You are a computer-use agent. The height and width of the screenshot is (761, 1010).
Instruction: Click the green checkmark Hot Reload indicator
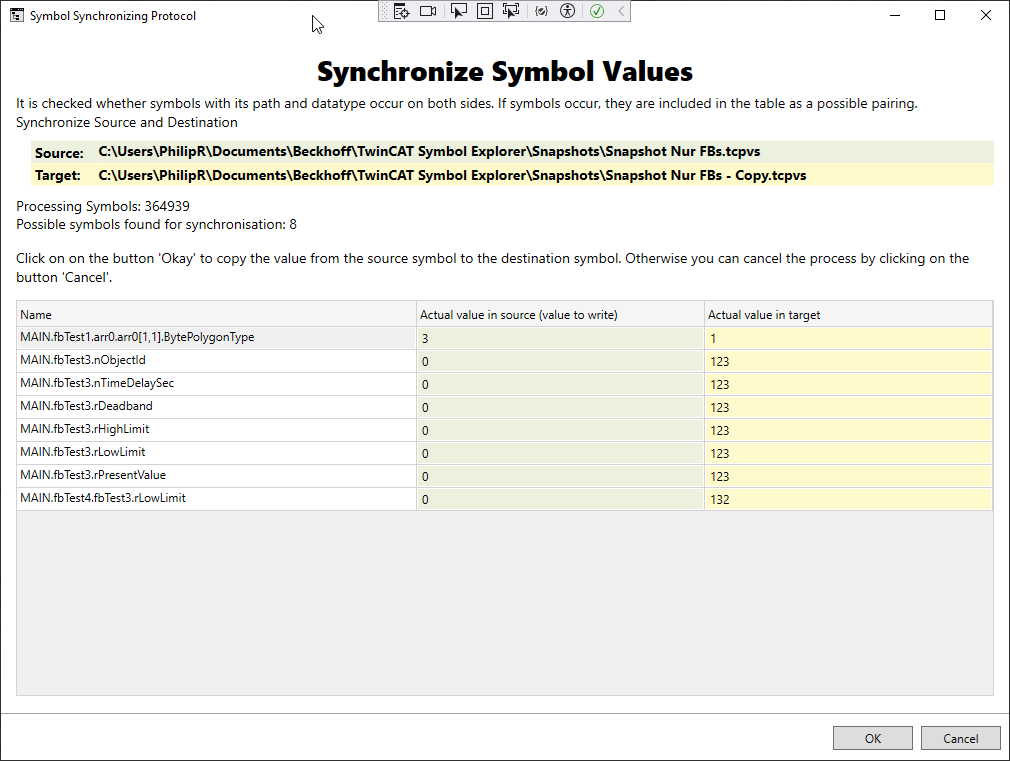click(x=597, y=11)
